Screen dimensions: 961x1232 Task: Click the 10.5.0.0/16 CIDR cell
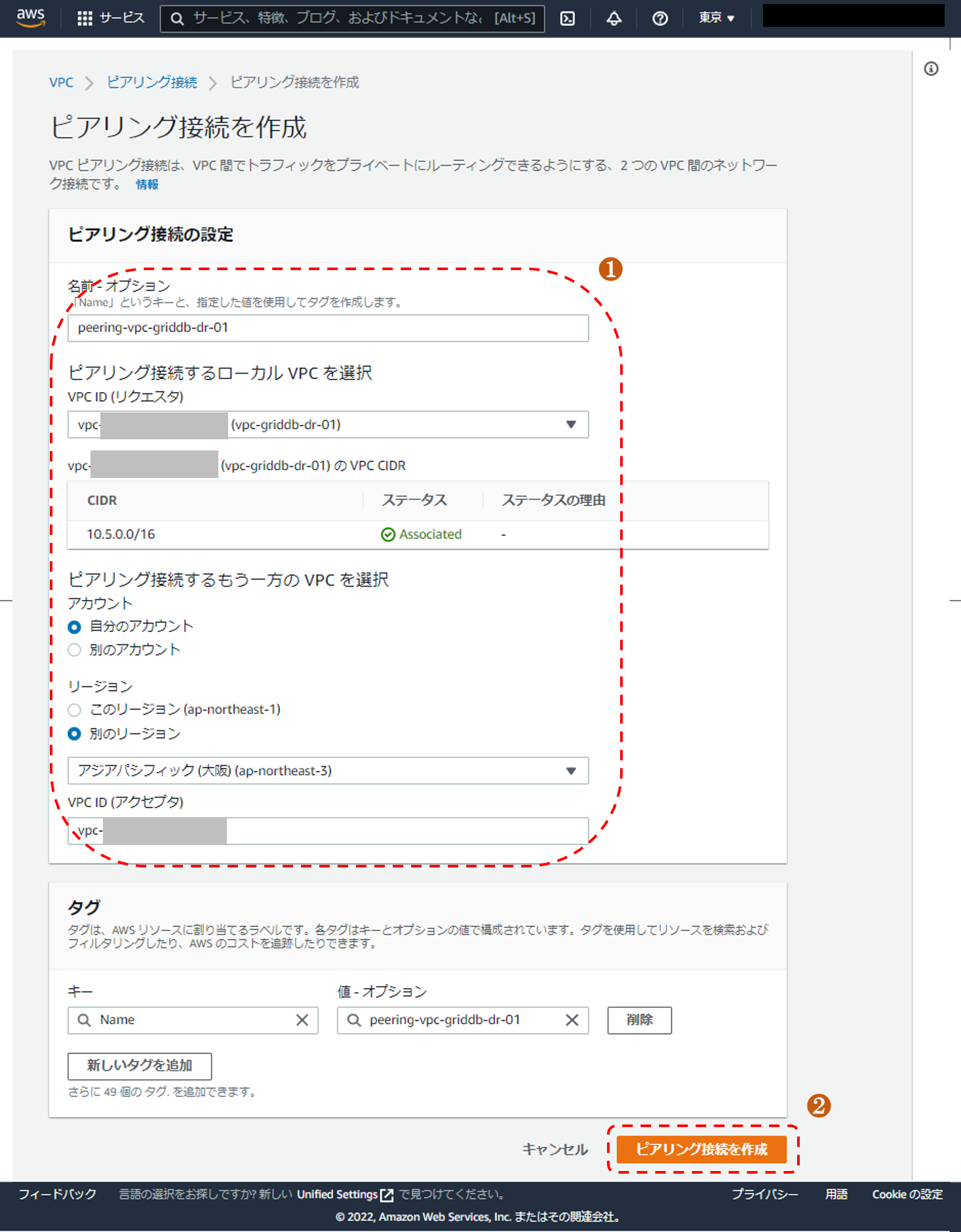point(121,534)
